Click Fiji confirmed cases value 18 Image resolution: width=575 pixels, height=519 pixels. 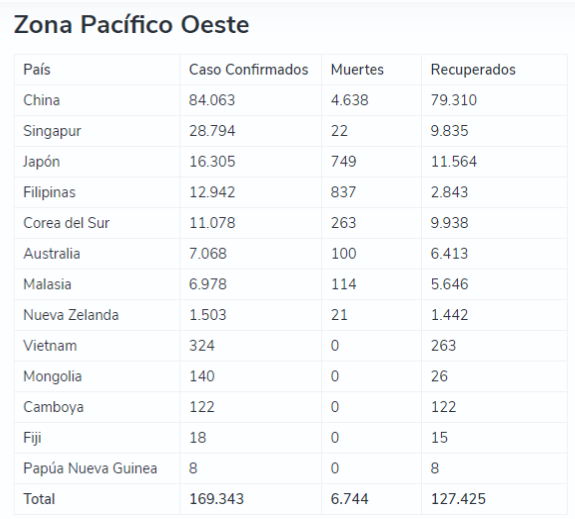point(198,438)
